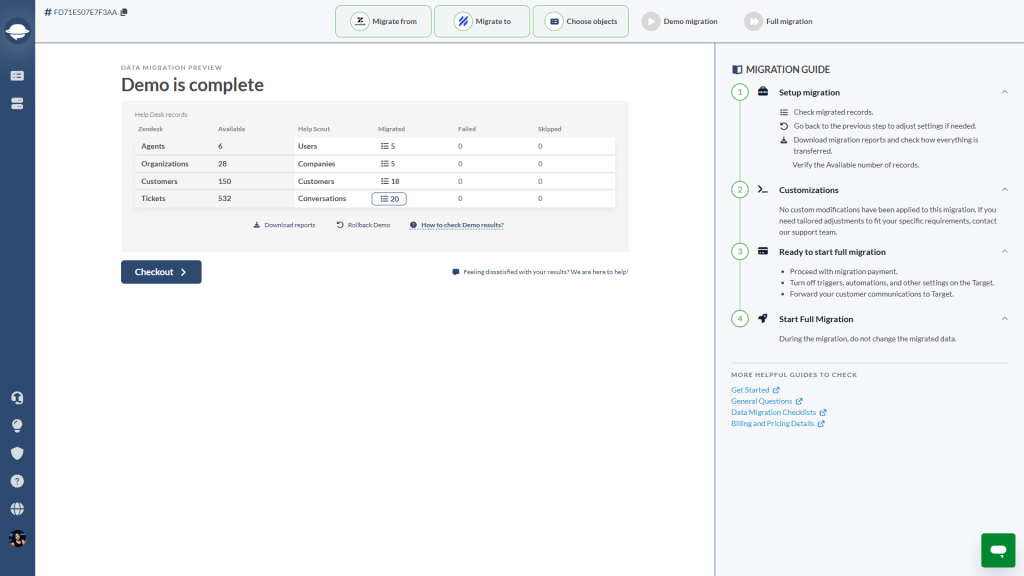This screenshot has height=576, width=1024.
Task: Open Get Started guide link
Action: (x=755, y=390)
